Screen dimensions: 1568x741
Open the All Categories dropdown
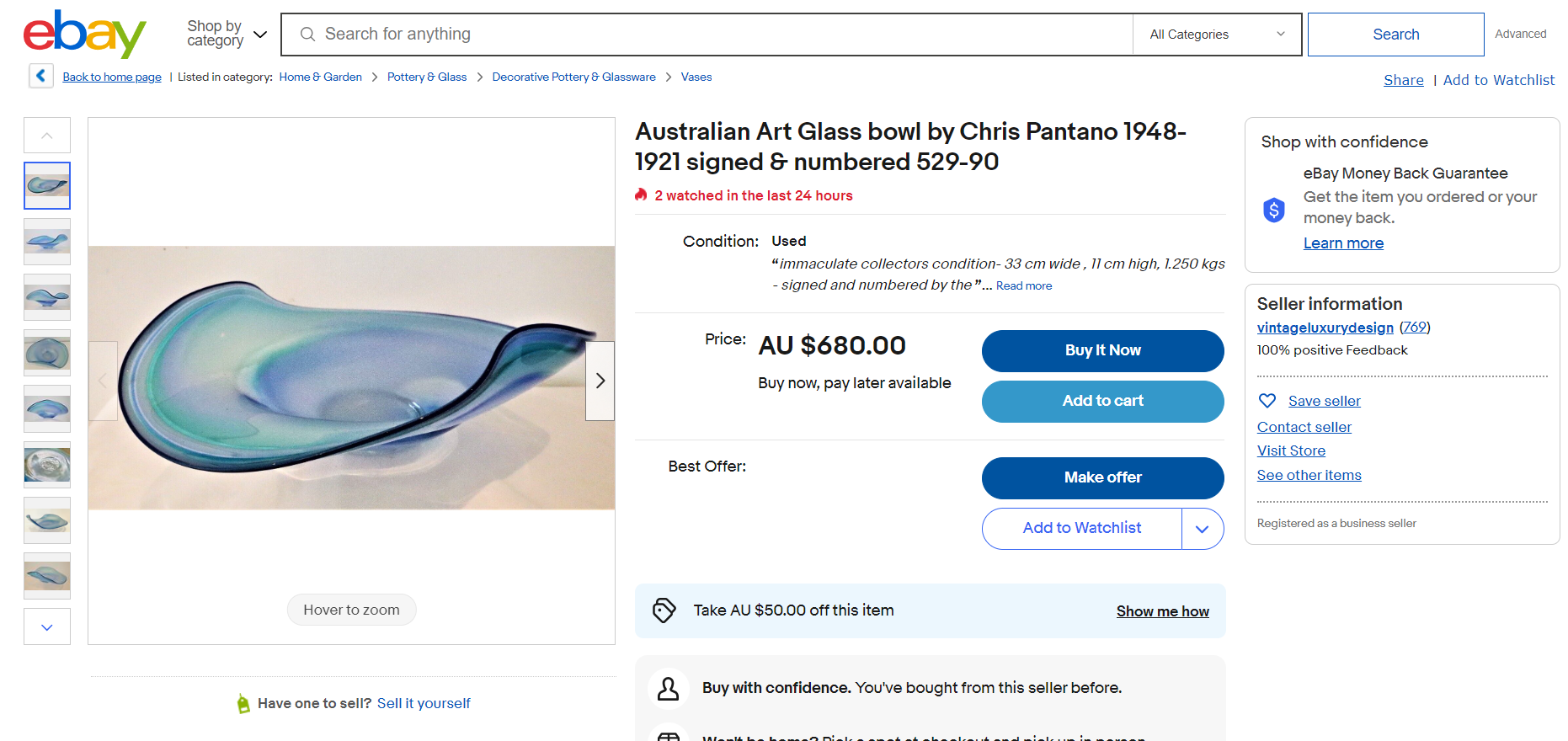click(1216, 35)
